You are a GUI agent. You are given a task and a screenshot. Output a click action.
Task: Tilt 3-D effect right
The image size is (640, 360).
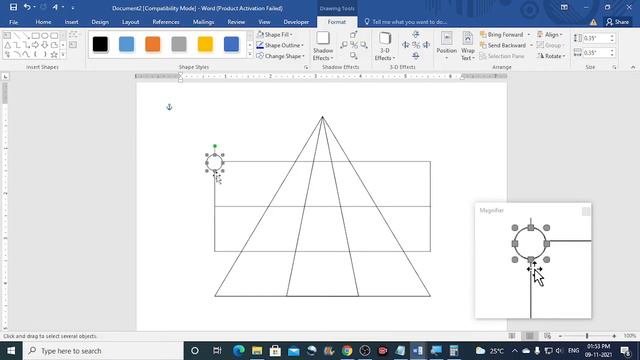pyautogui.click(x=426, y=45)
